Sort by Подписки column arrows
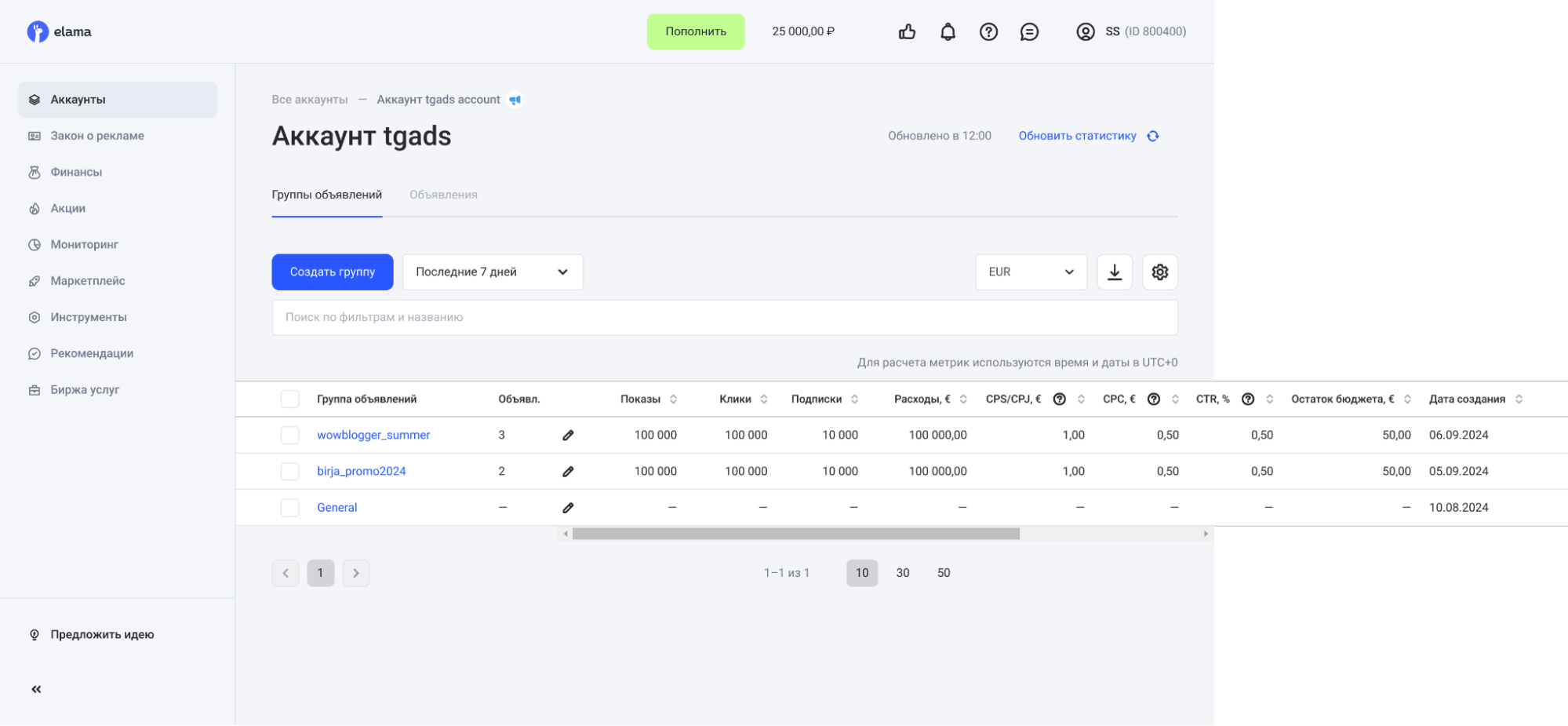The height and width of the screenshot is (726, 1568). (854, 399)
